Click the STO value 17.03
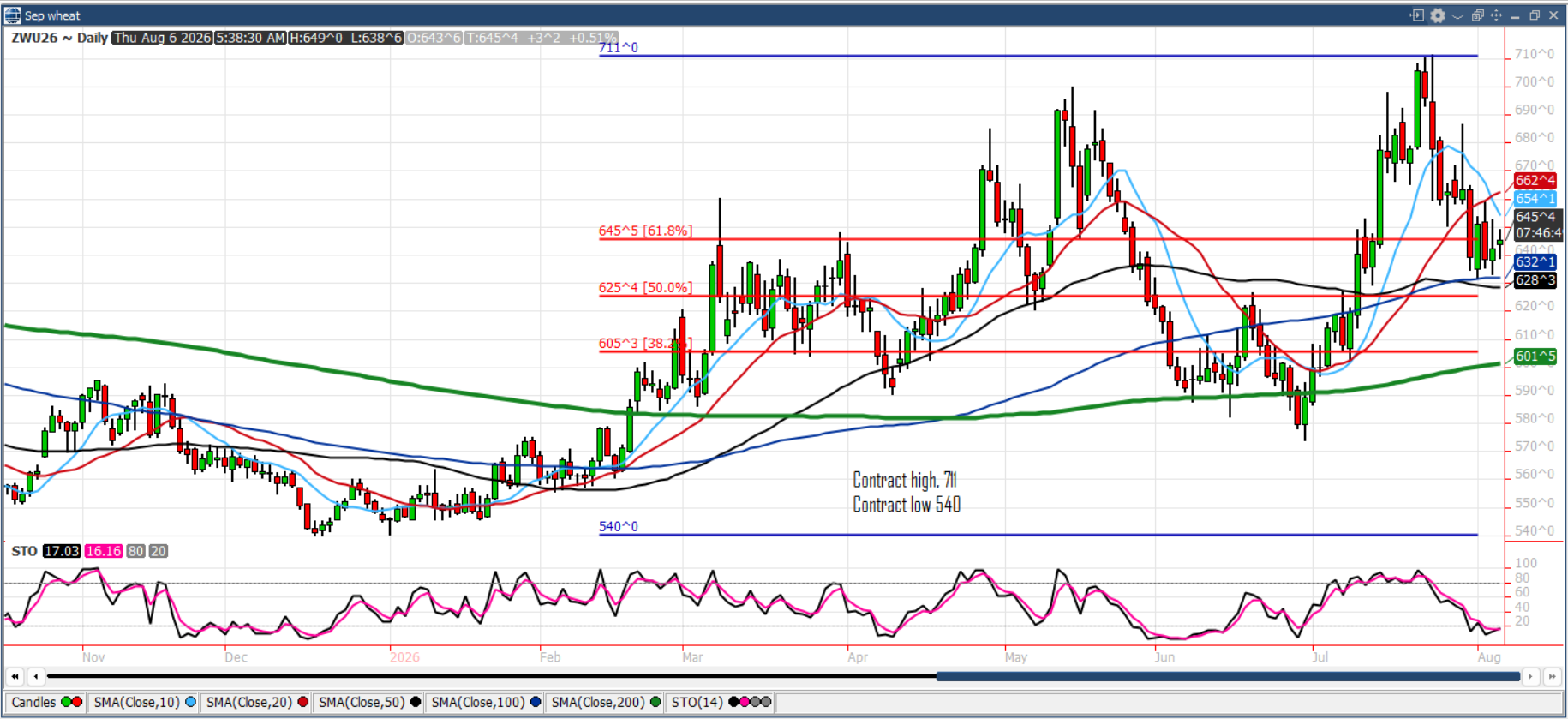Image resolution: width=1568 pixels, height=719 pixels. coord(62,551)
